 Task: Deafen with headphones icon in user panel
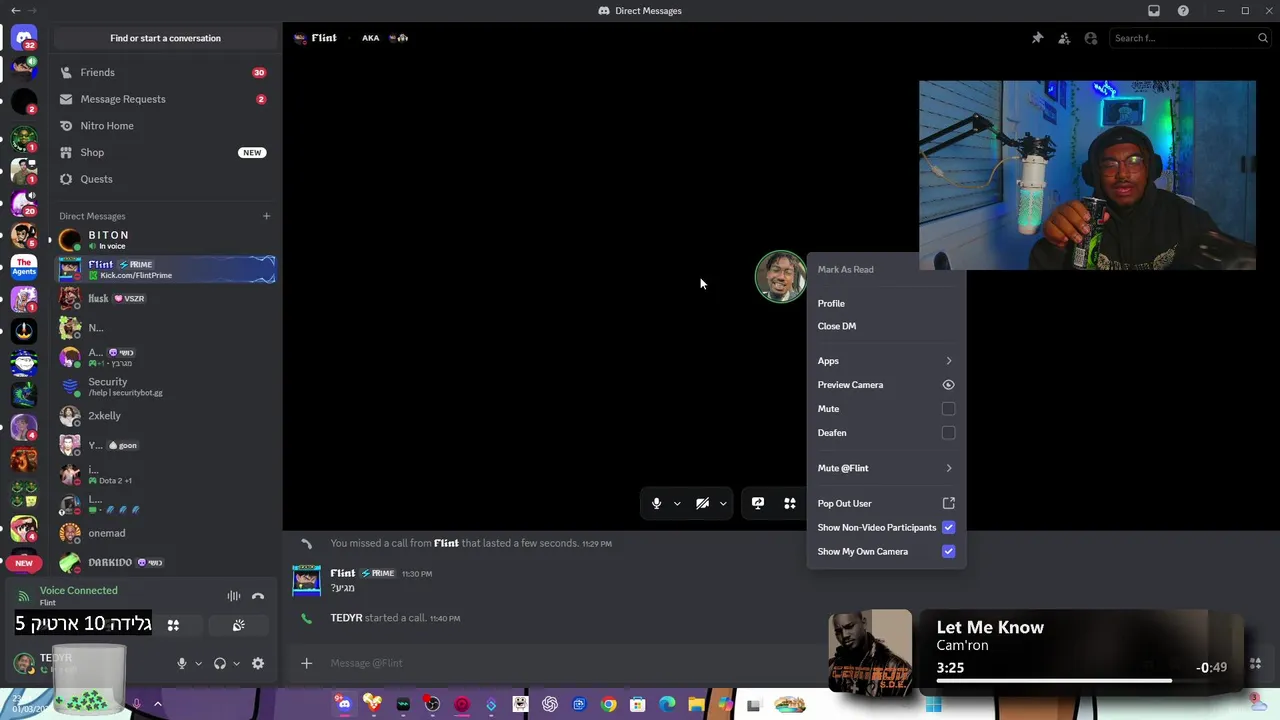[220, 663]
